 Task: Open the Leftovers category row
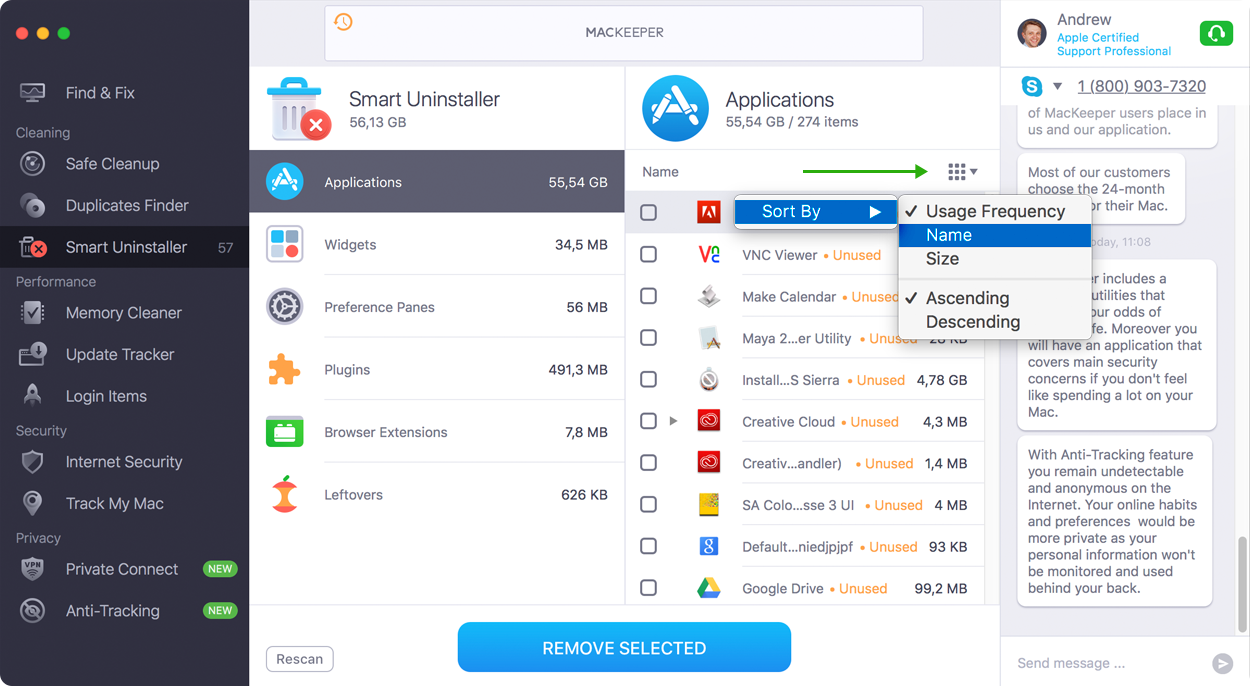click(x=437, y=495)
